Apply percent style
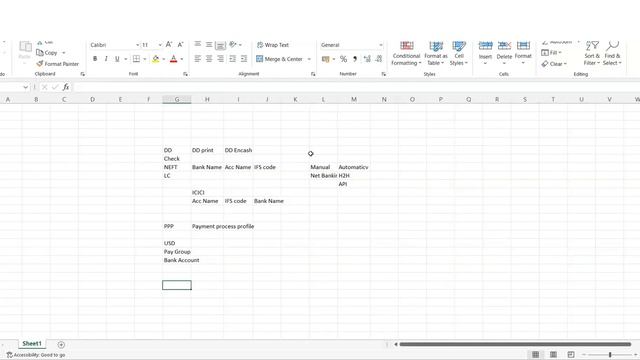The height and width of the screenshot is (360, 640). click(x=344, y=59)
